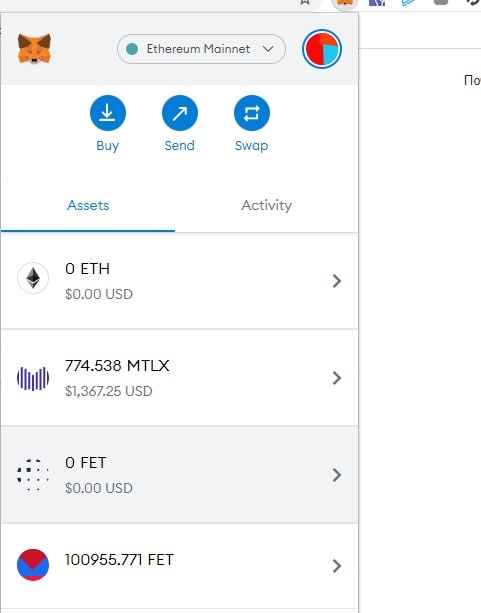Click the red-blue FET token icon
This screenshot has height=613, width=481.
point(33,565)
